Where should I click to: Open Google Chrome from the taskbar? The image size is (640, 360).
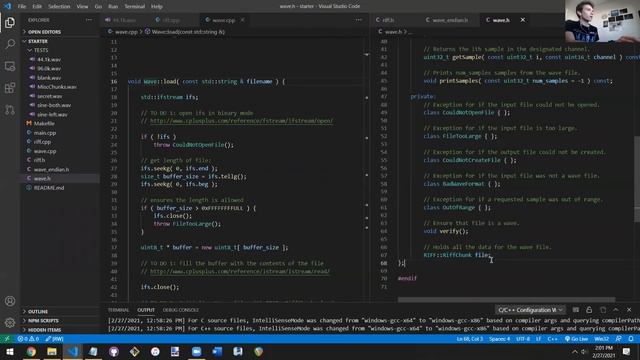point(31,351)
